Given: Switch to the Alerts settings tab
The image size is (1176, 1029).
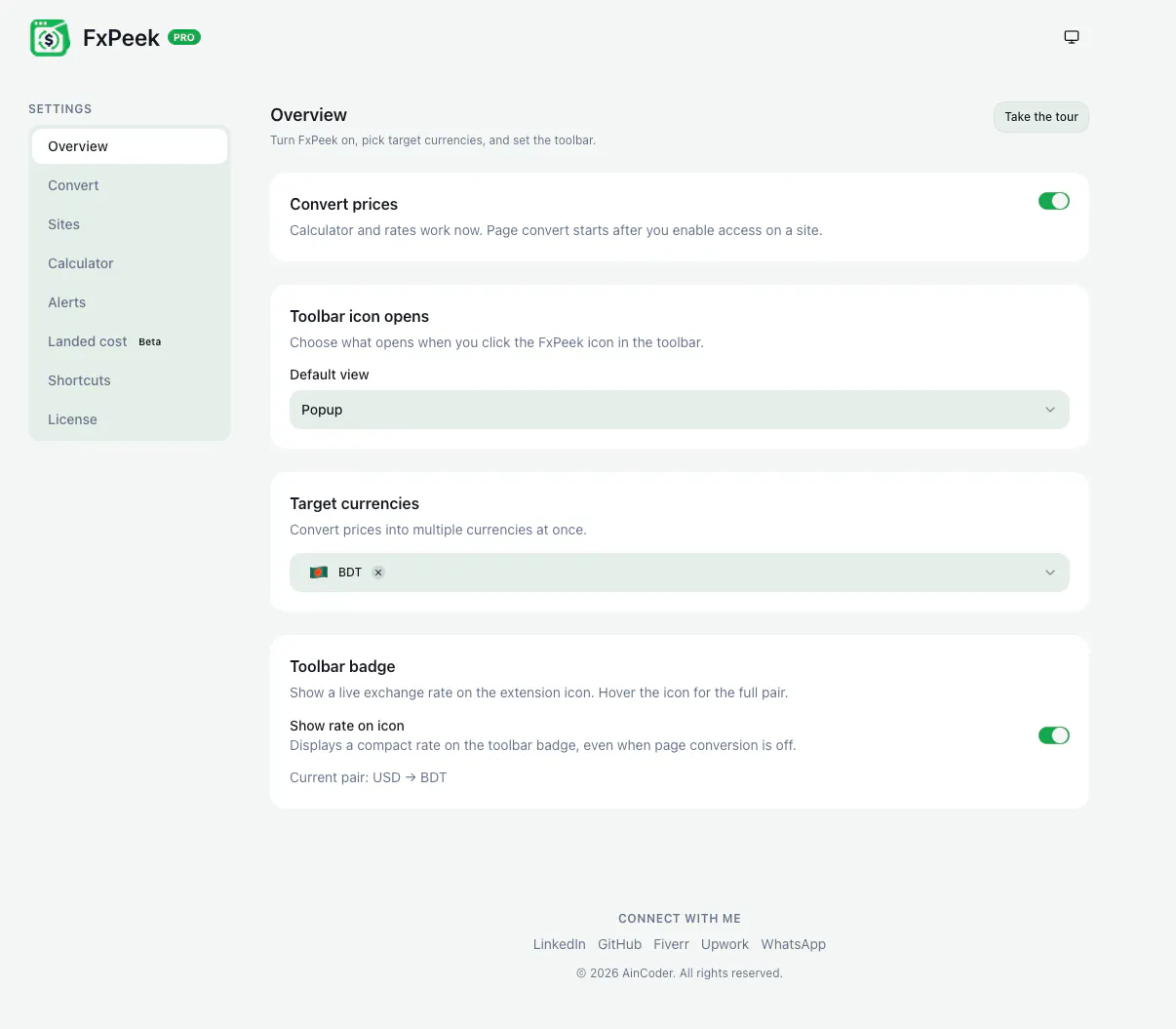Looking at the screenshot, I should click(x=130, y=302).
